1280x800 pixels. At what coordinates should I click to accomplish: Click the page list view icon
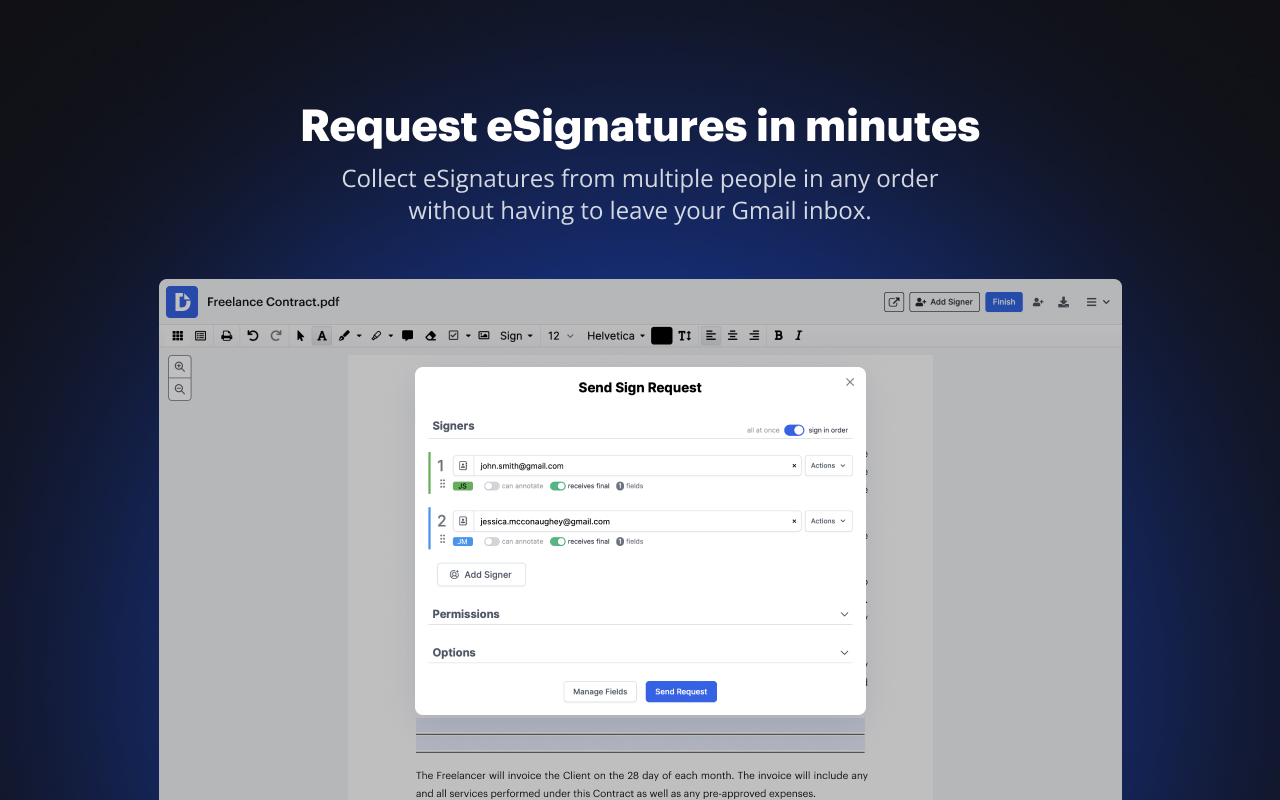tap(200, 336)
